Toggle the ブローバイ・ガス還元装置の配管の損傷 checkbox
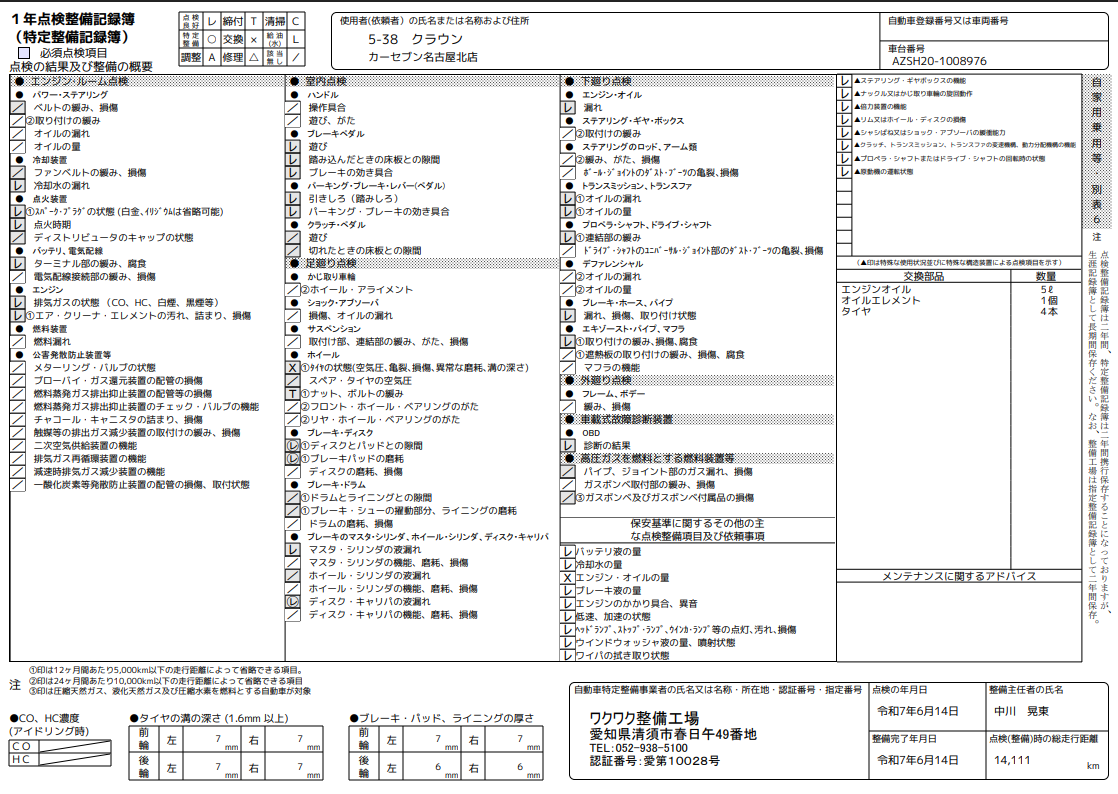 pyautogui.click(x=18, y=381)
